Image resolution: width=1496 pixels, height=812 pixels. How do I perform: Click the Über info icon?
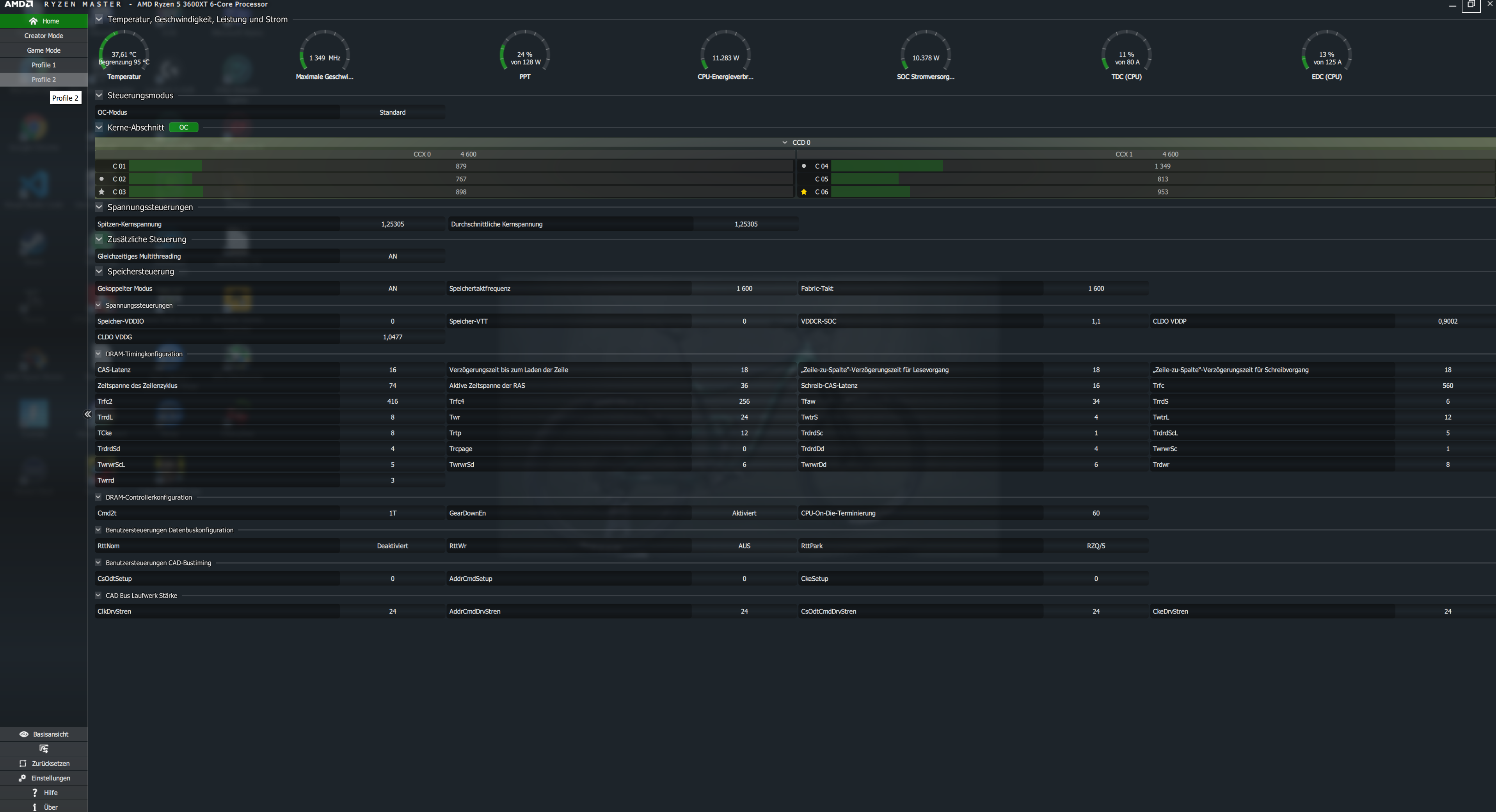tap(35, 807)
